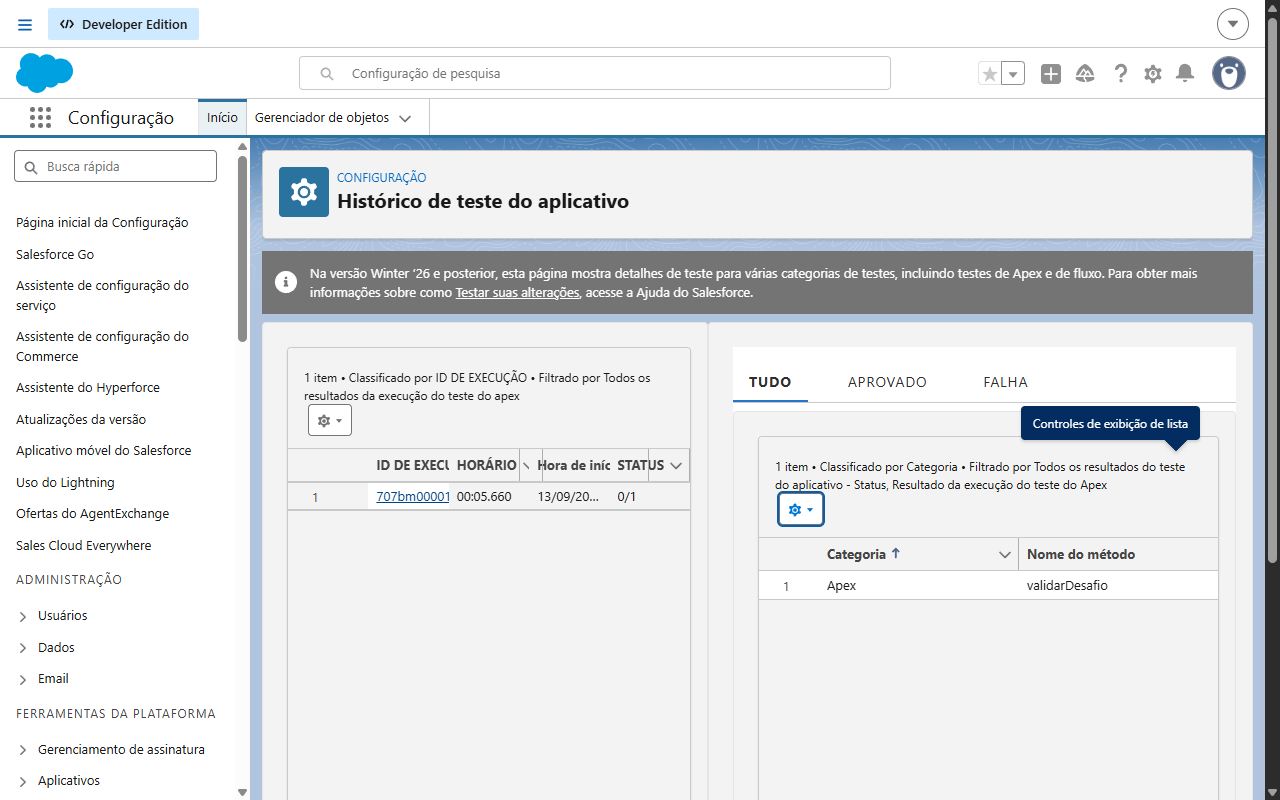The width and height of the screenshot is (1280, 800).
Task: Open left list view controls gear
Action: pos(330,421)
